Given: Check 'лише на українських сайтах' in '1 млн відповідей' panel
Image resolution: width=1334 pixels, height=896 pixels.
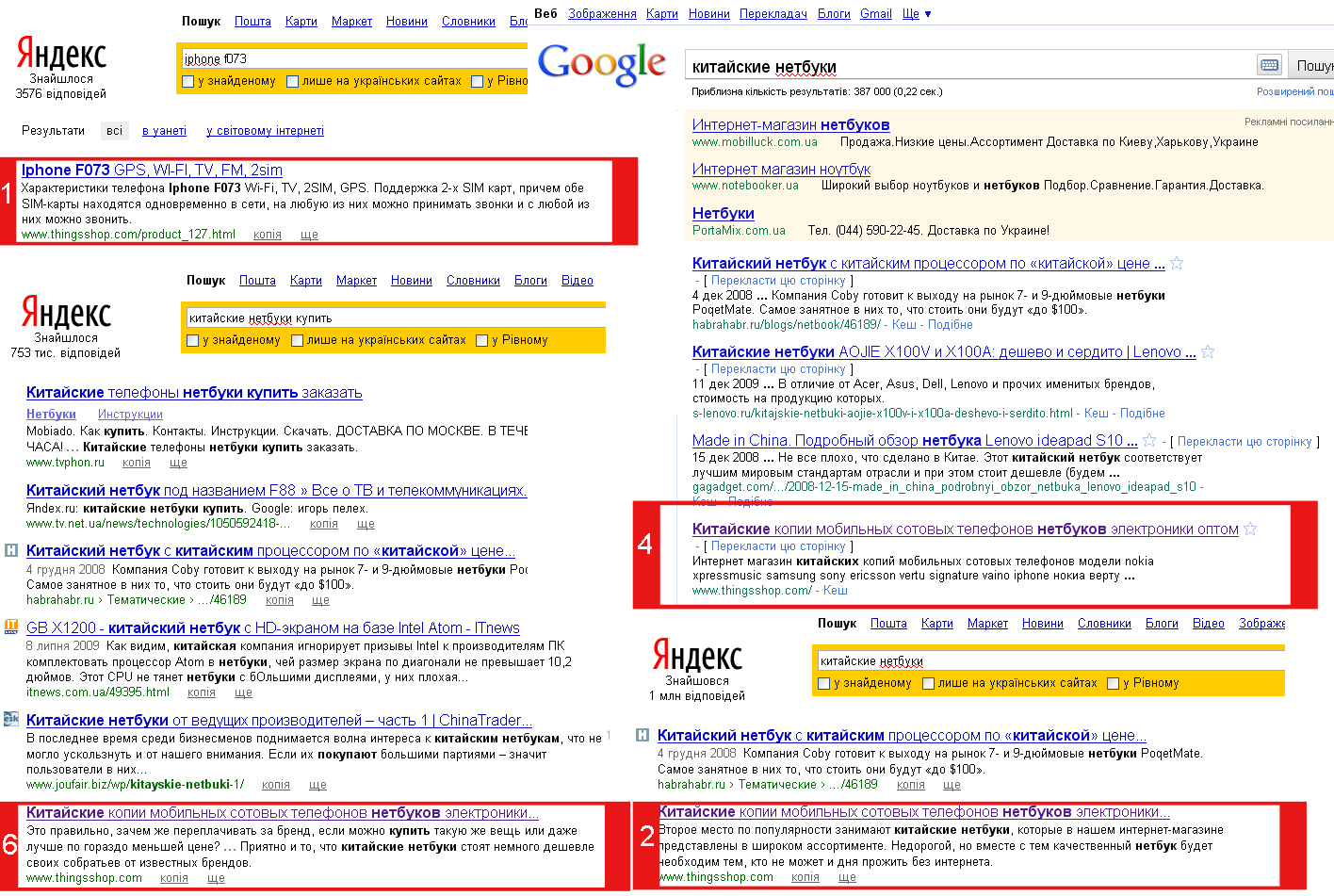Looking at the screenshot, I should click(928, 684).
